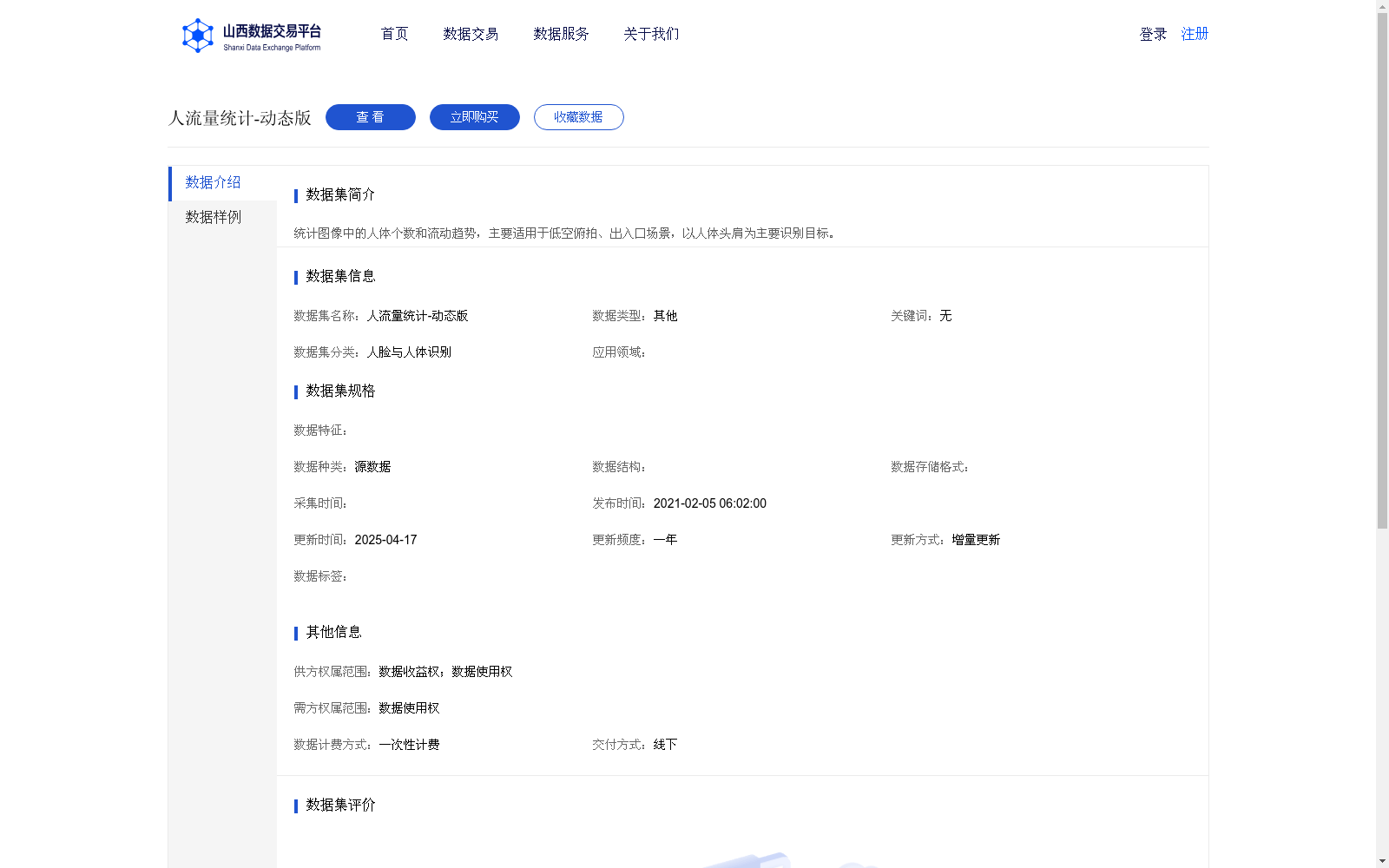This screenshot has width=1389, height=868.
Task: Click the 数据类型 value 其他
Action: 666,316
